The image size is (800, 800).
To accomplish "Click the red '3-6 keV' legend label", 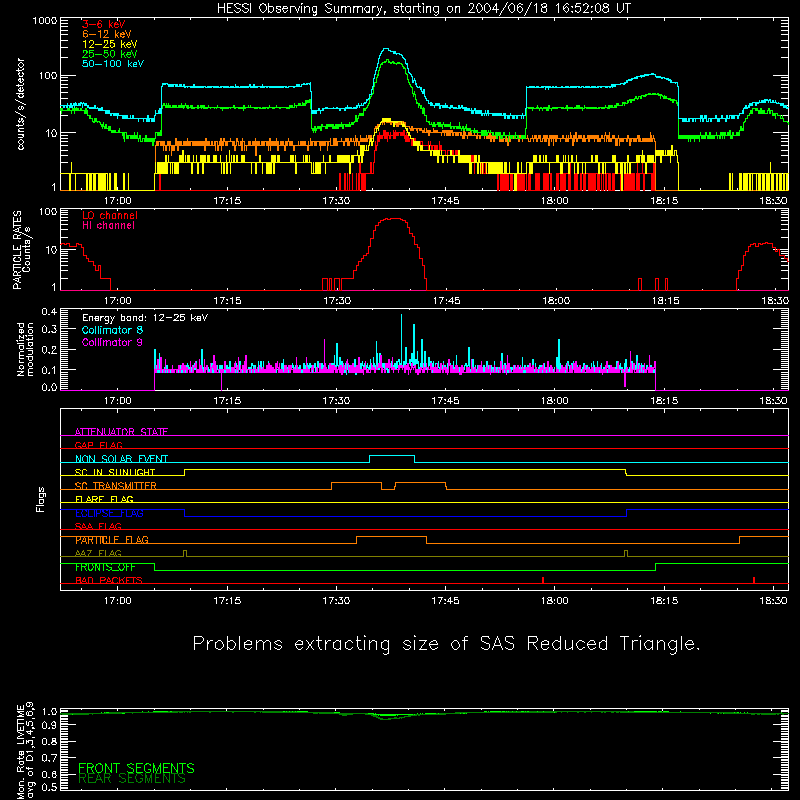I will [x=103, y=24].
